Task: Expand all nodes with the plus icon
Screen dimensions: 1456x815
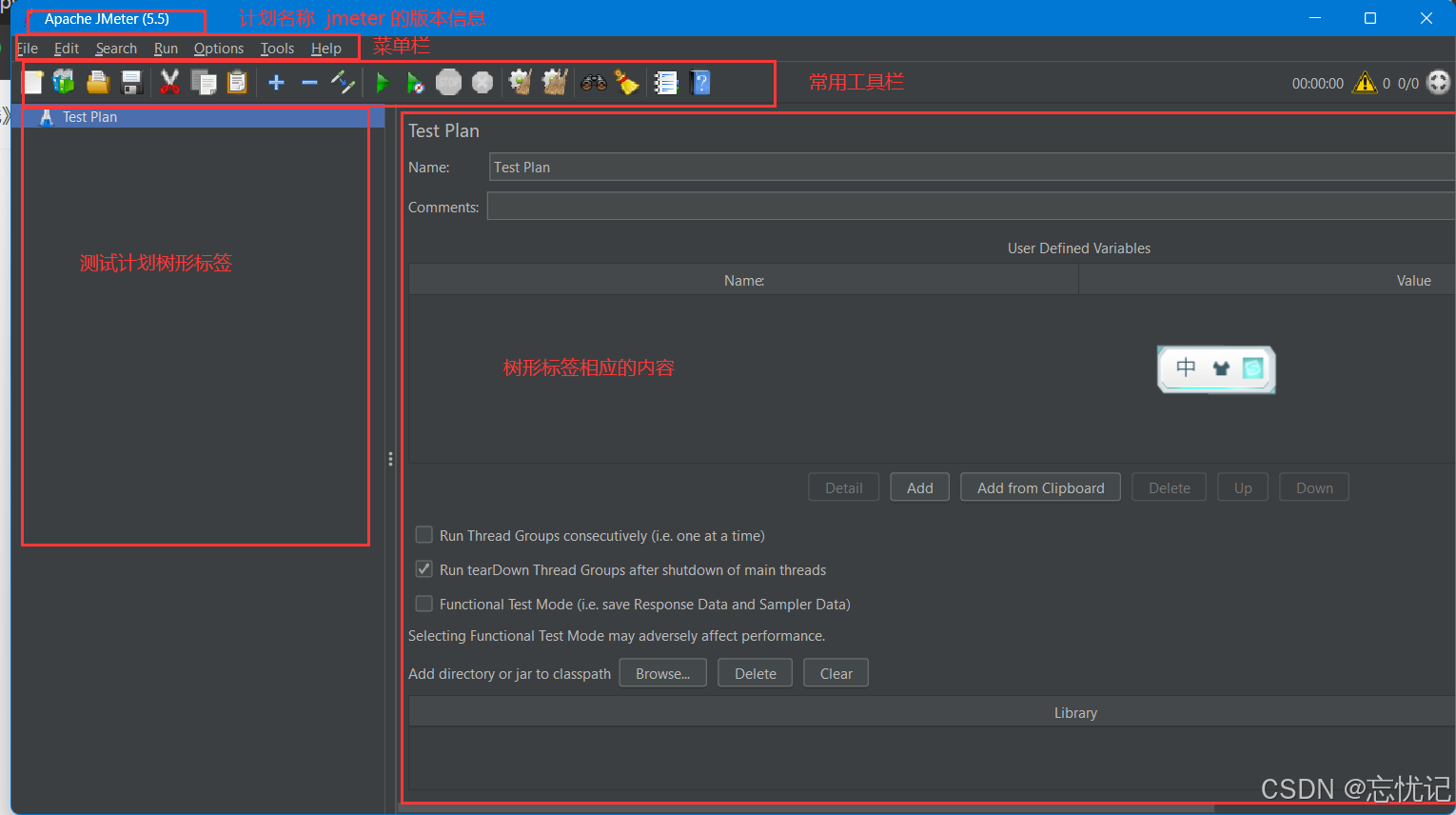Action: pyautogui.click(x=276, y=83)
